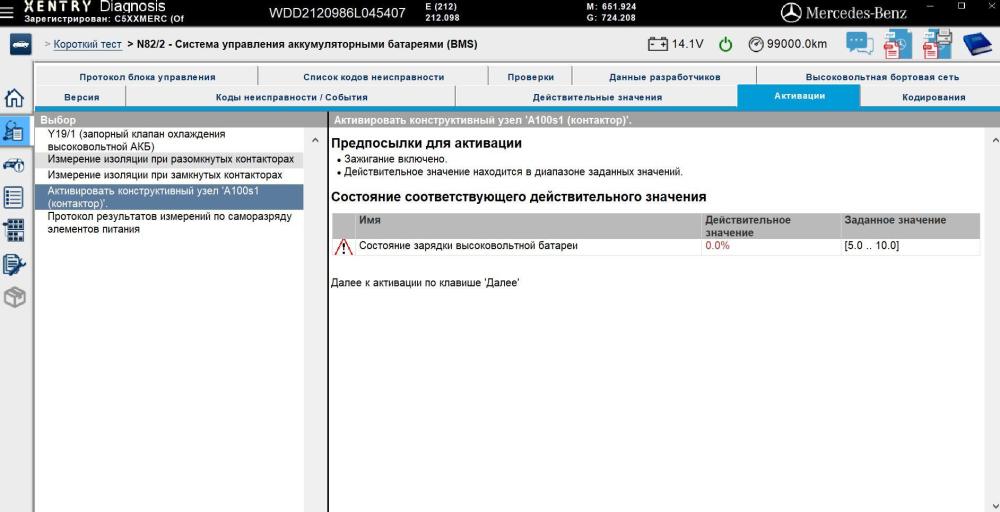Click the odometer gauge icon
The width and height of the screenshot is (1000, 512).
click(756, 44)
